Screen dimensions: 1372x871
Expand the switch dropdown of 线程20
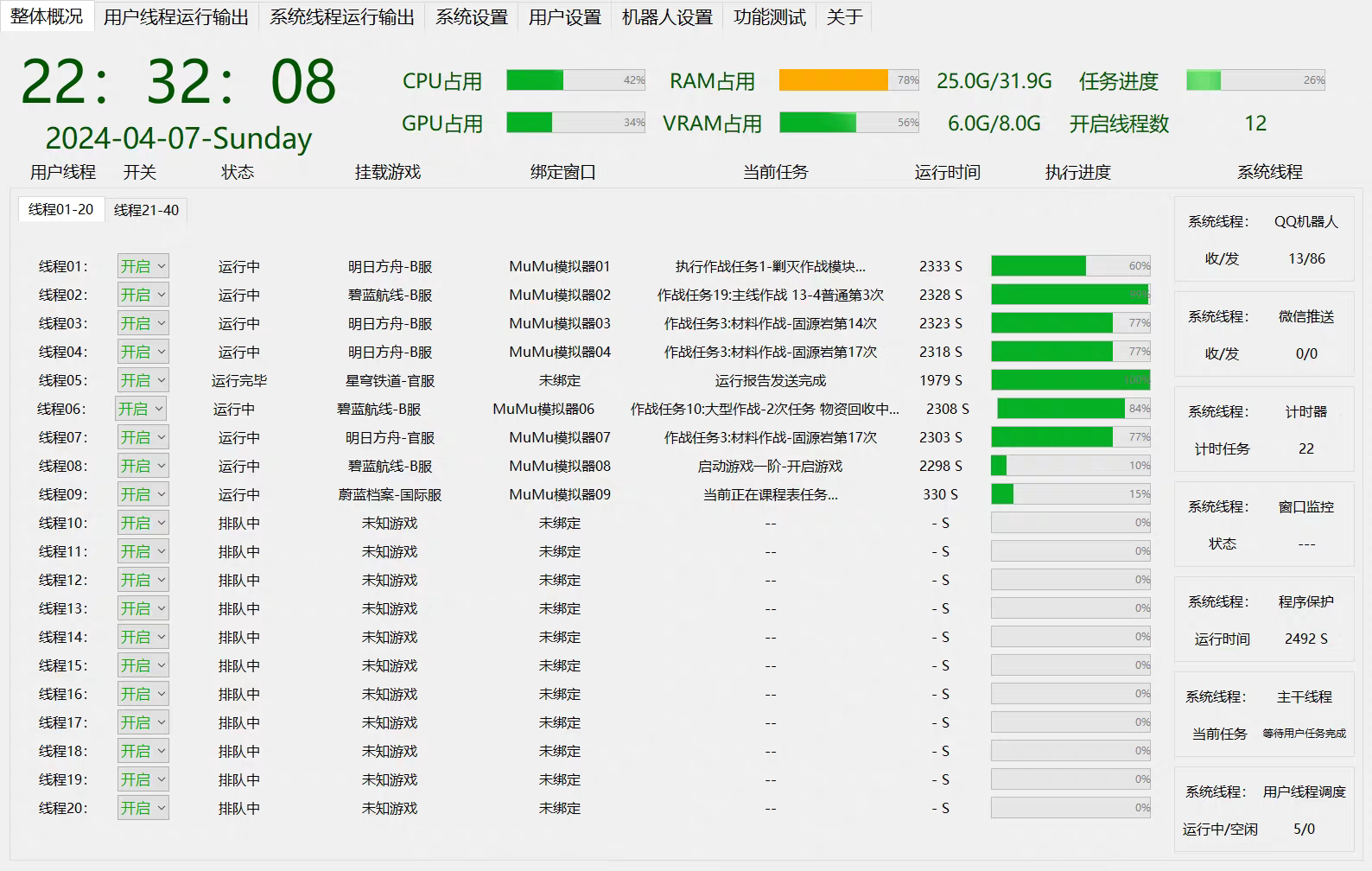tap(143, 808)
